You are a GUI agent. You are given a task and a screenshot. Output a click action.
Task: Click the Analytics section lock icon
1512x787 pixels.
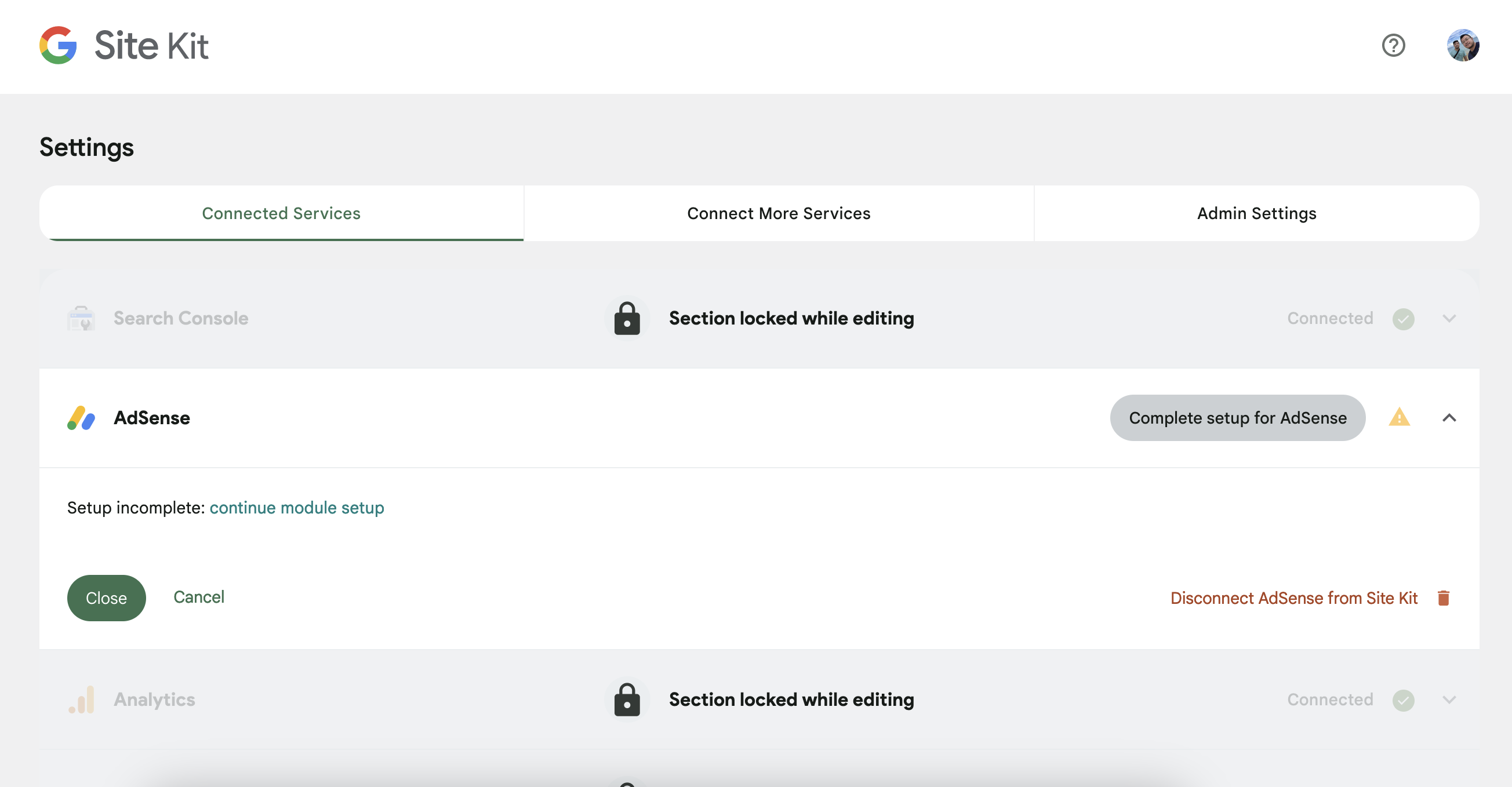tap(627, 699)
